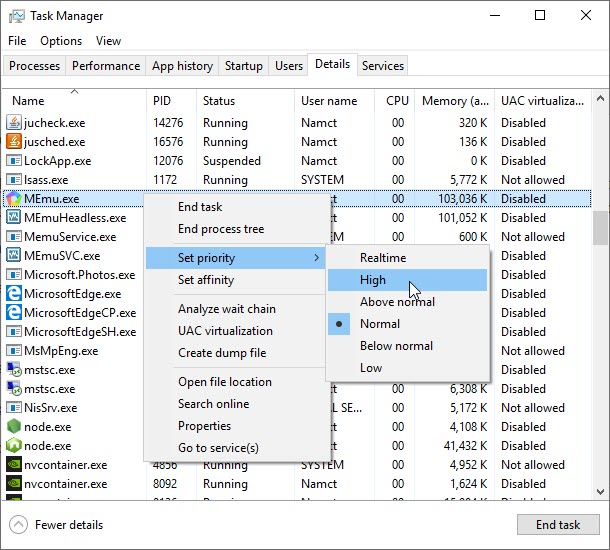
Task: Sort by UAC virtualization column header
Action: [x=543, y=101]
